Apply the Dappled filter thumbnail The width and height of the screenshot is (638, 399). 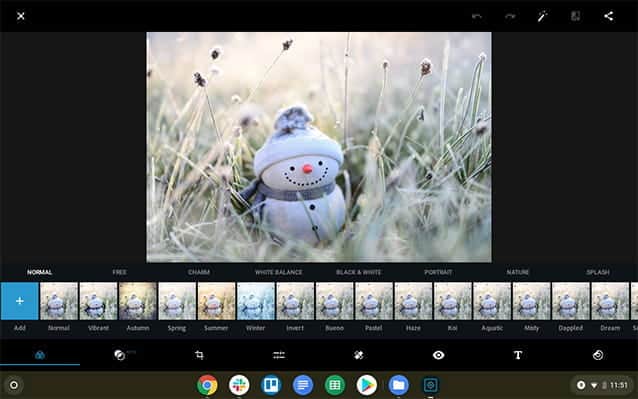tap(571, 301)
